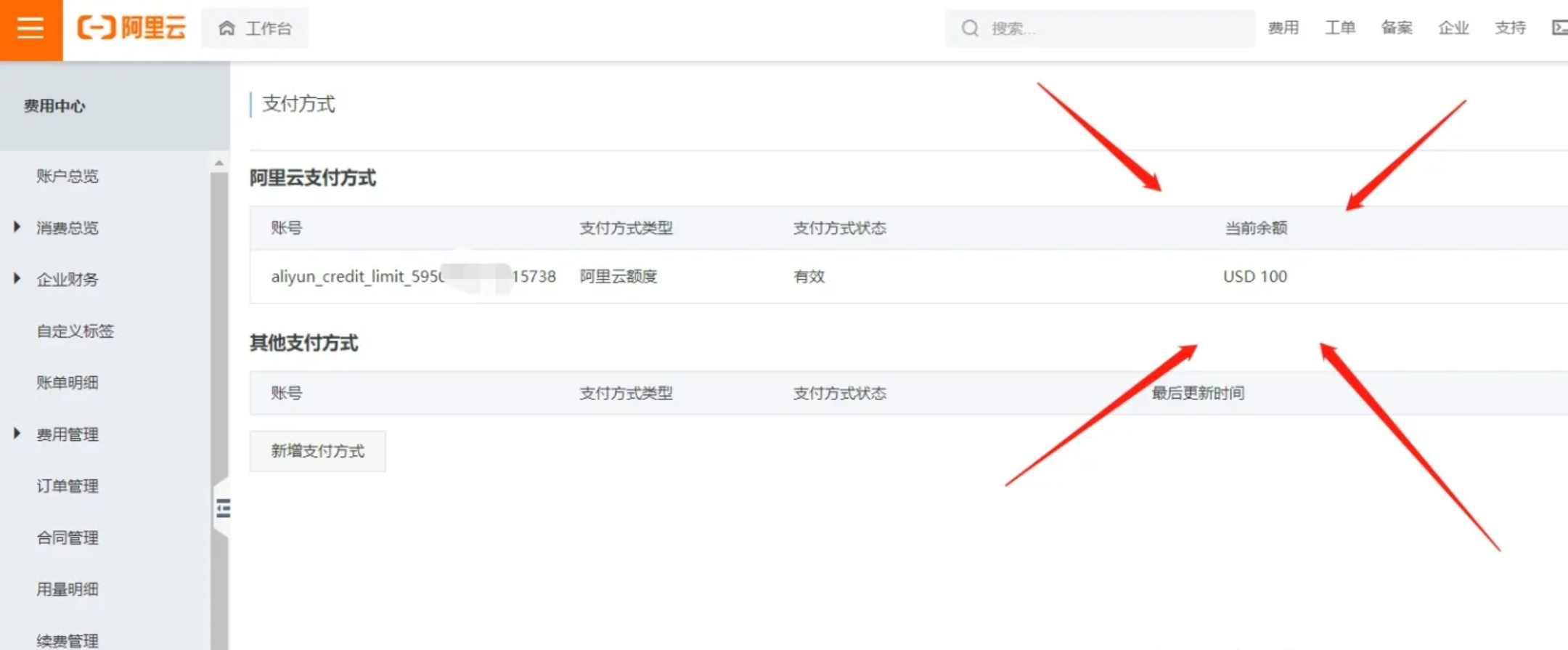Open 费用管理 sidebar item
The width and height of the screenshot is (1568, 650).
(x=68, y=434)
